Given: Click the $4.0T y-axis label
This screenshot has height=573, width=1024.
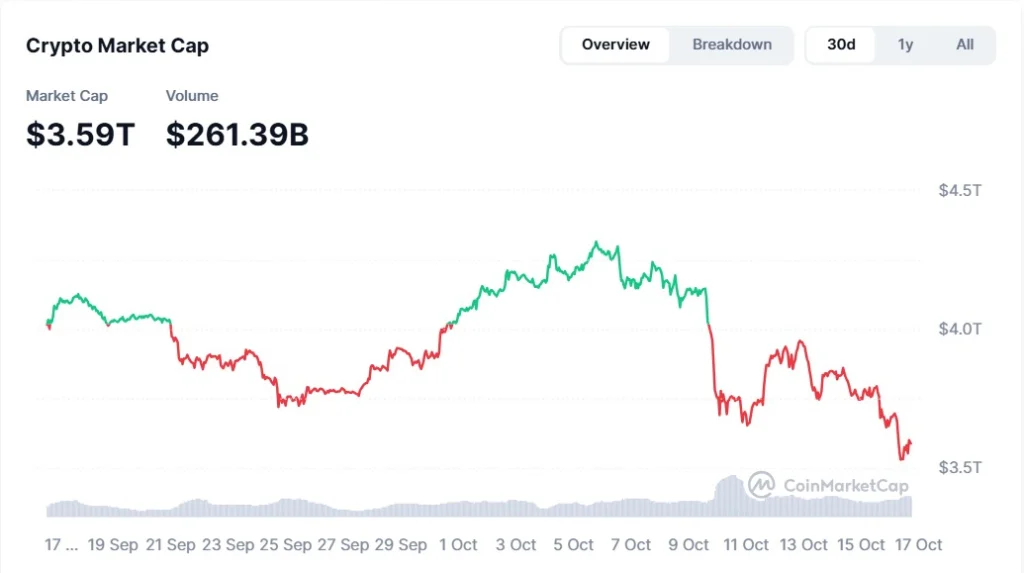Looking at the screenshot, I should pos(959,329).
